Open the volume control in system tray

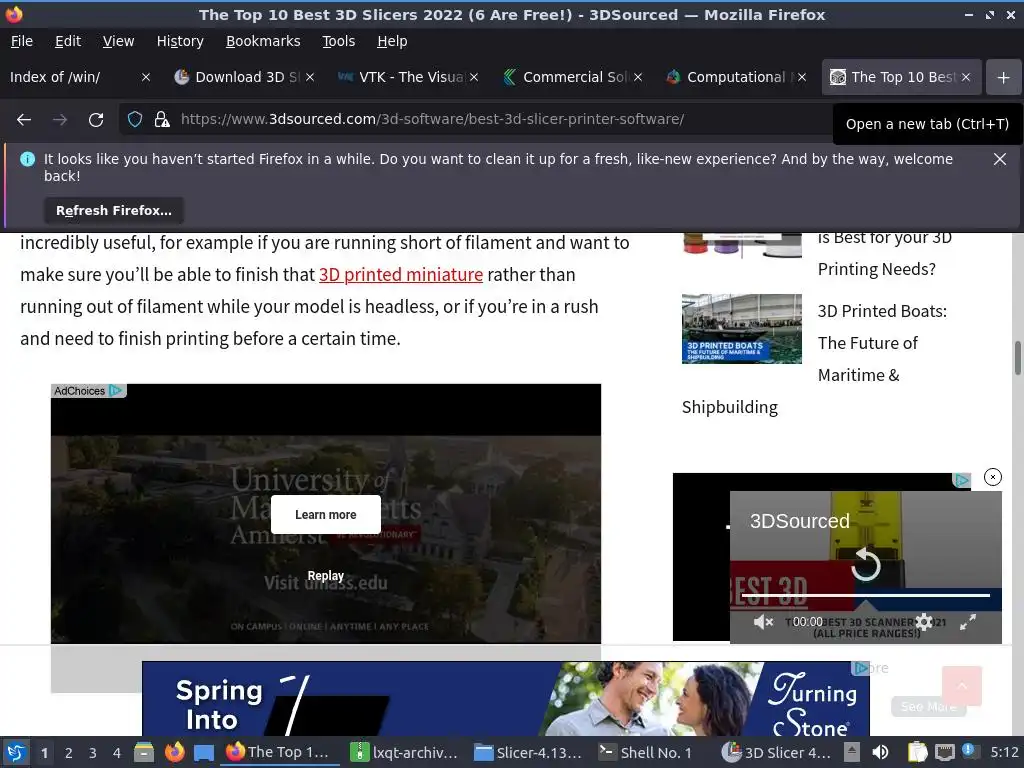point(880,752)
